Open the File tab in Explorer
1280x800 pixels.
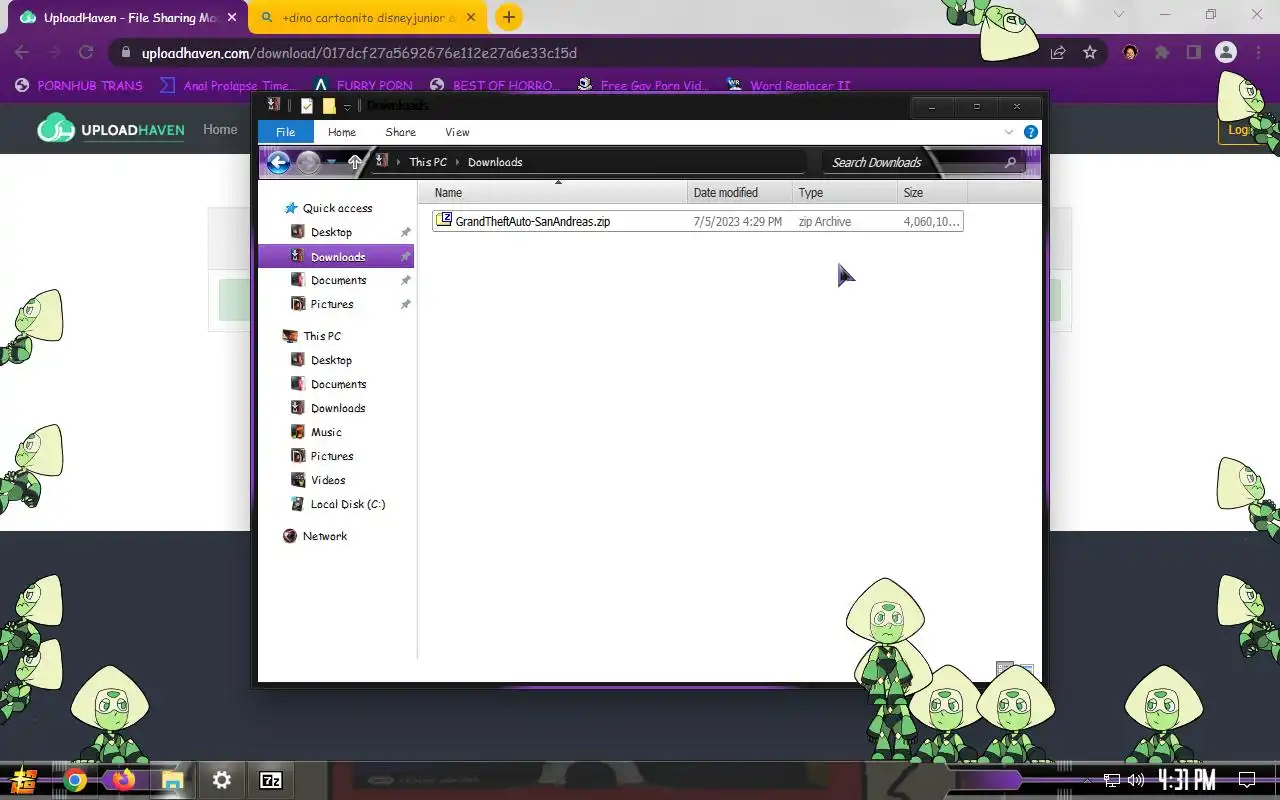point(285,132)
